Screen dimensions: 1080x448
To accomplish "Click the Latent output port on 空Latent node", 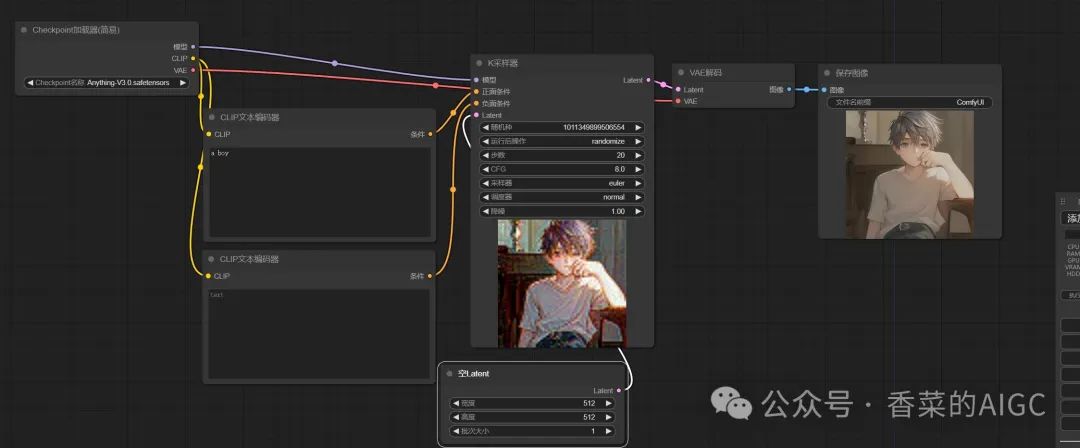I will pyautogui.click(x=619, y=391).
